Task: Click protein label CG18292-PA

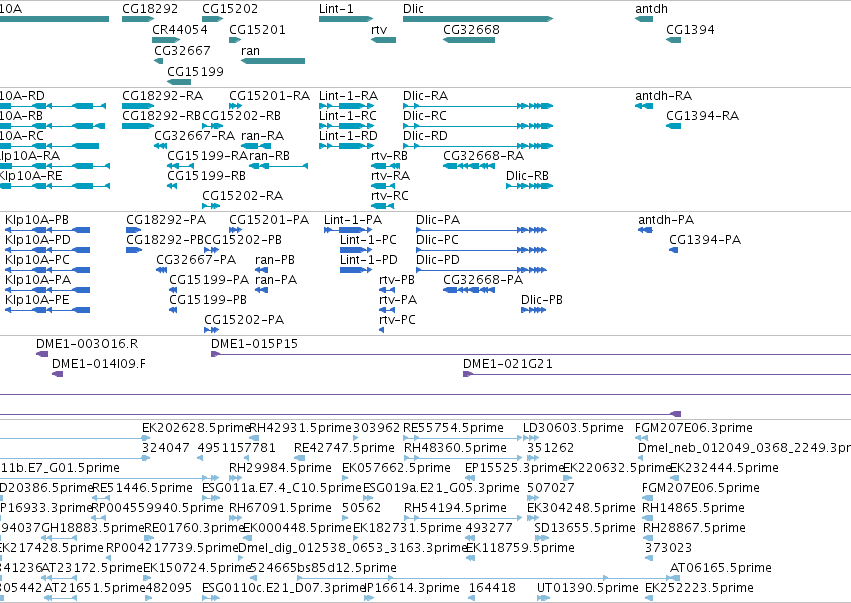Action: tap(166, 220)
